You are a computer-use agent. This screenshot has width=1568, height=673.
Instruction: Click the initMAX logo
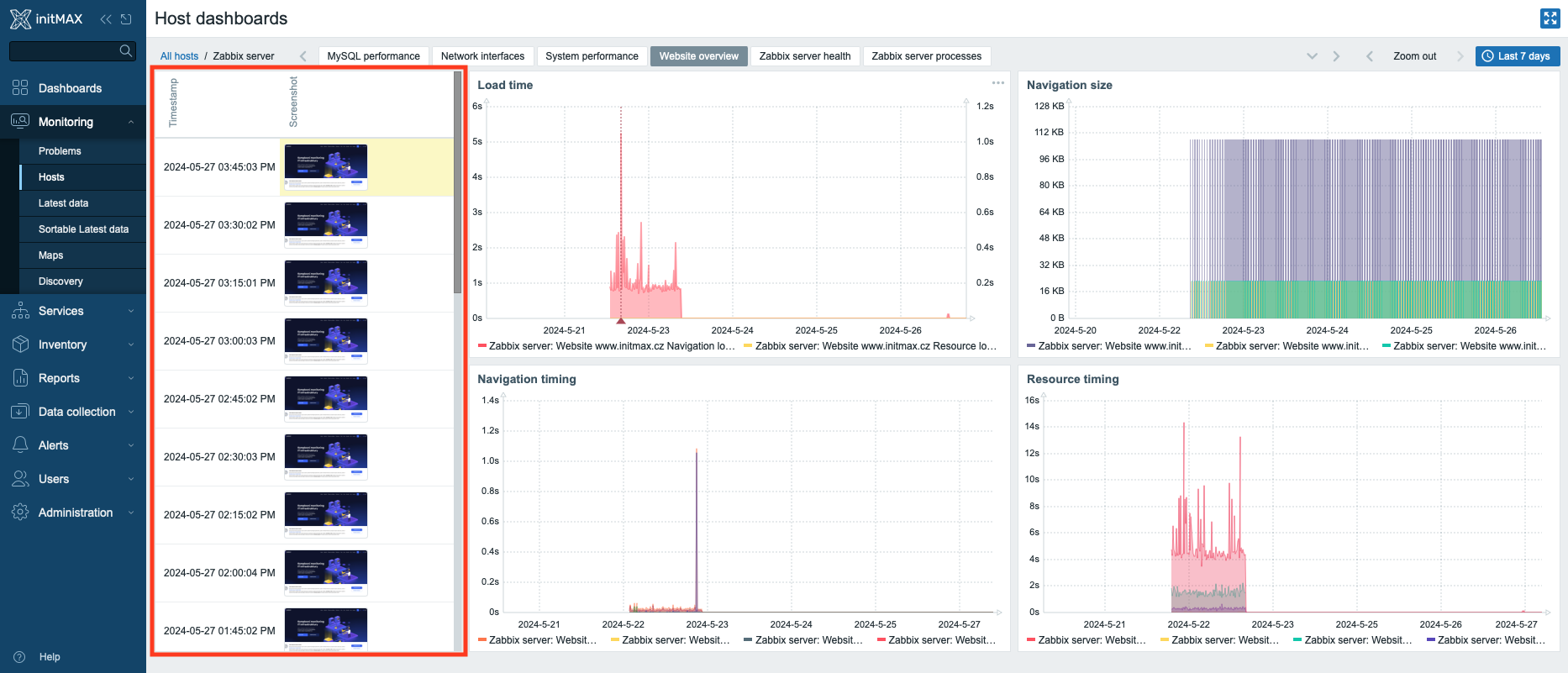point(46,18)
